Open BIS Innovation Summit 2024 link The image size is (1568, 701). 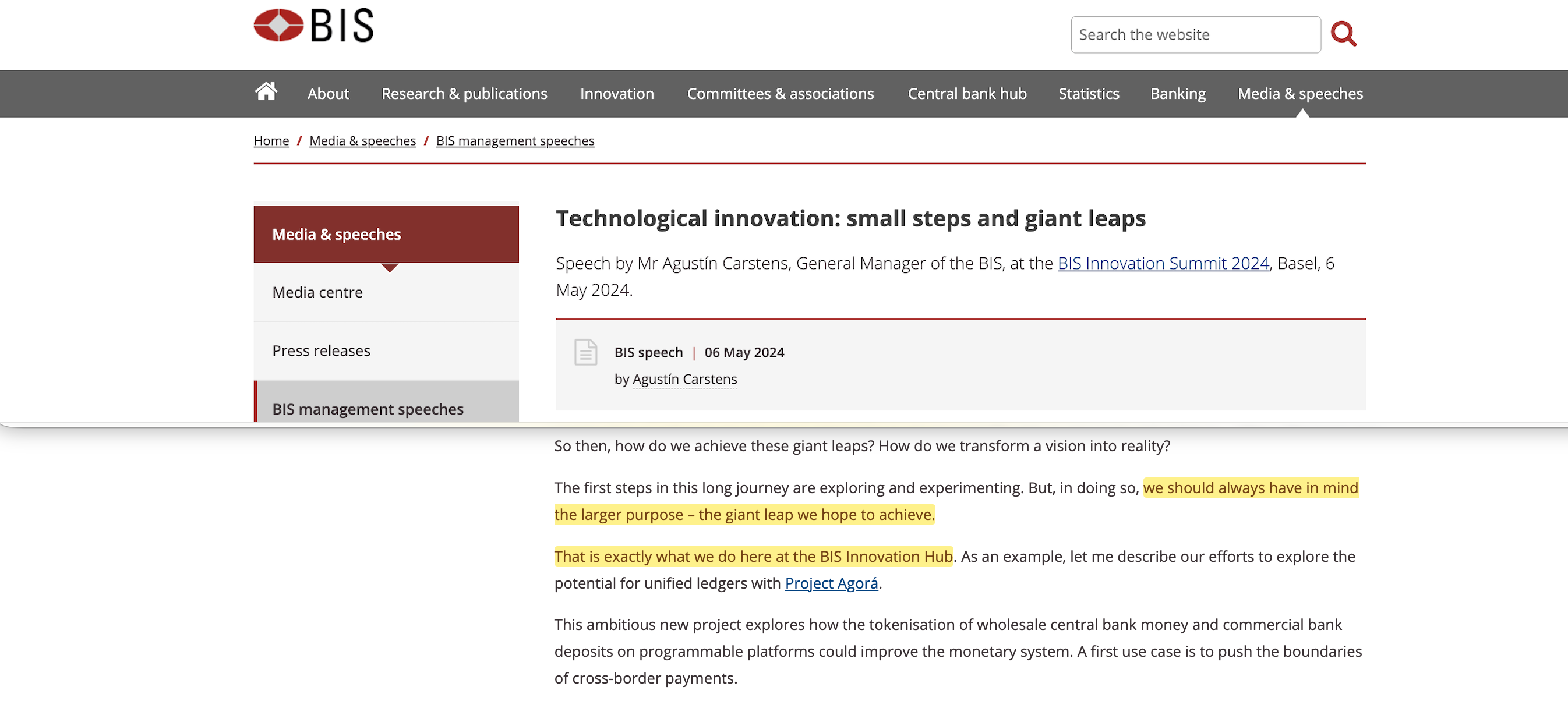pos(1163,263)
